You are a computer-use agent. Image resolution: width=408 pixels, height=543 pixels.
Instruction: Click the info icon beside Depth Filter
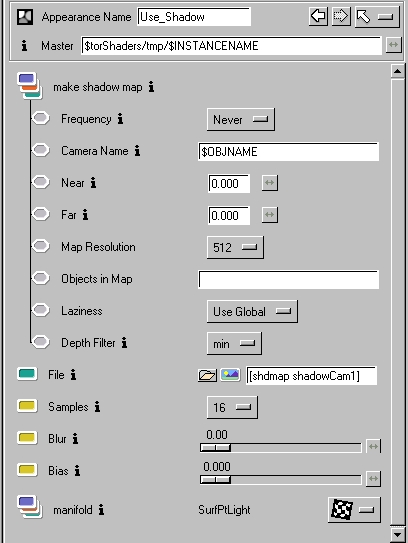point(124,343)
